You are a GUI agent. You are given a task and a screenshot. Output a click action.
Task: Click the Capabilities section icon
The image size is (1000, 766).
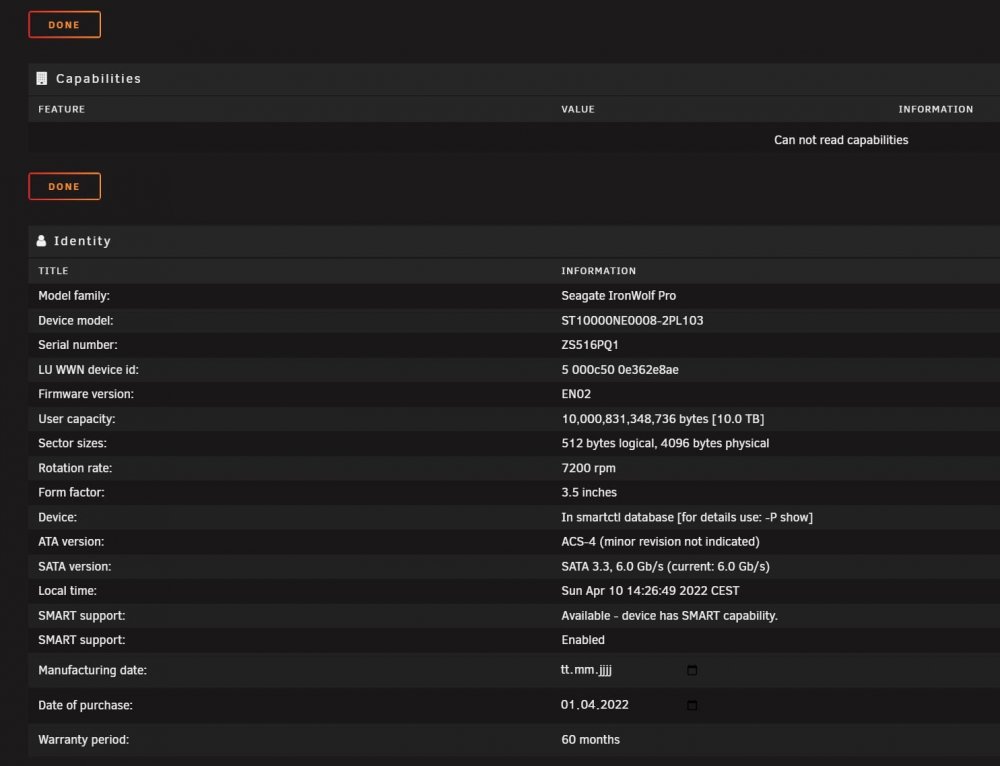[x=42, y=78]
